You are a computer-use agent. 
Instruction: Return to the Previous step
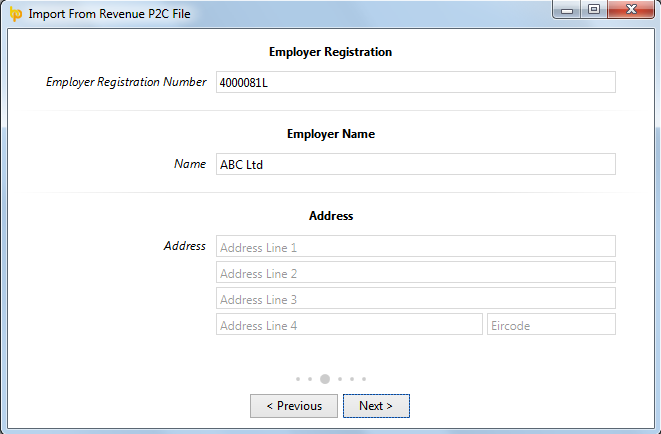pyautogui.click(x=294, y=406)
